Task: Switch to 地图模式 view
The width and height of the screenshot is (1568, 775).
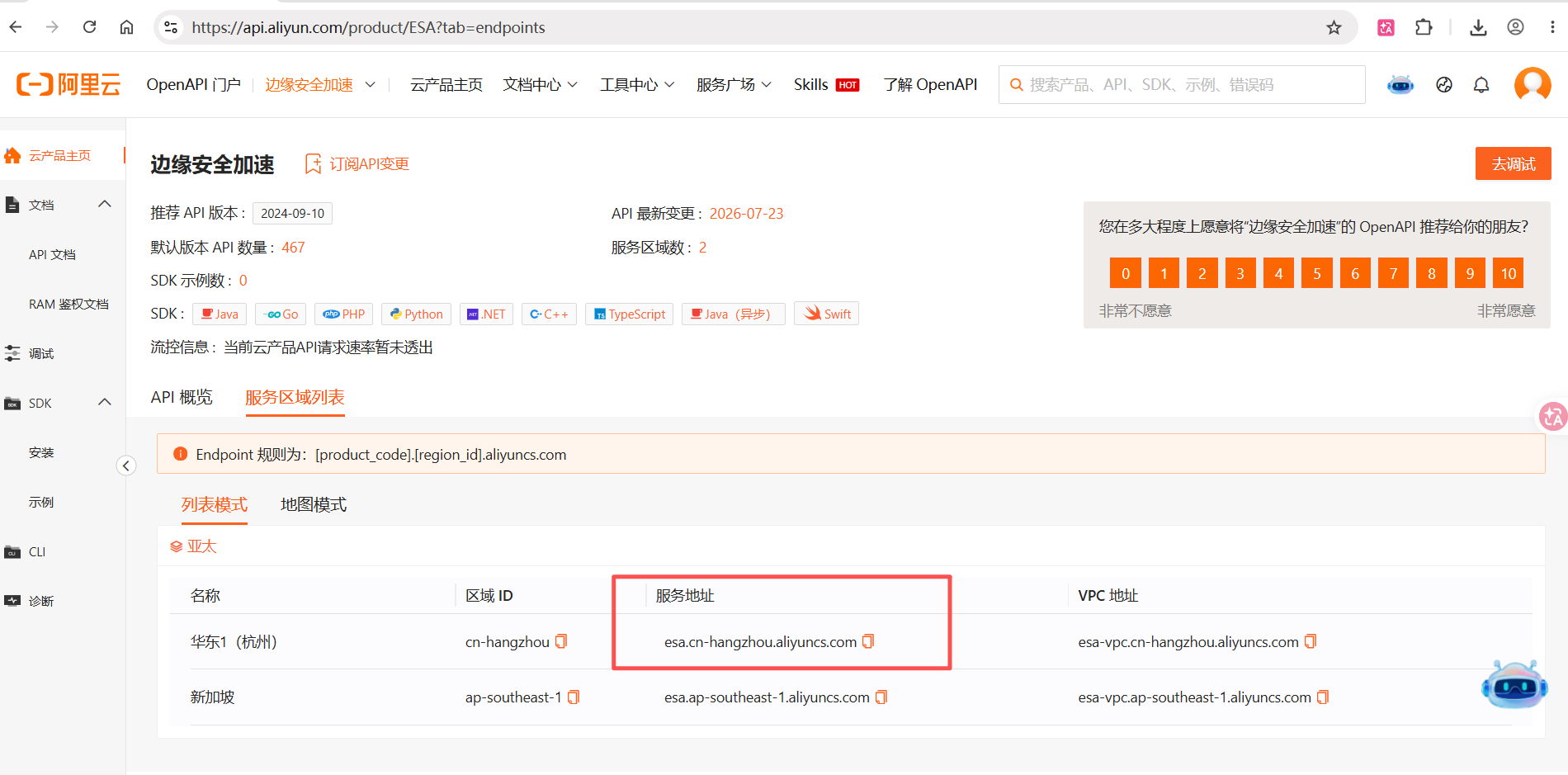Action: (x=314, y=504)
